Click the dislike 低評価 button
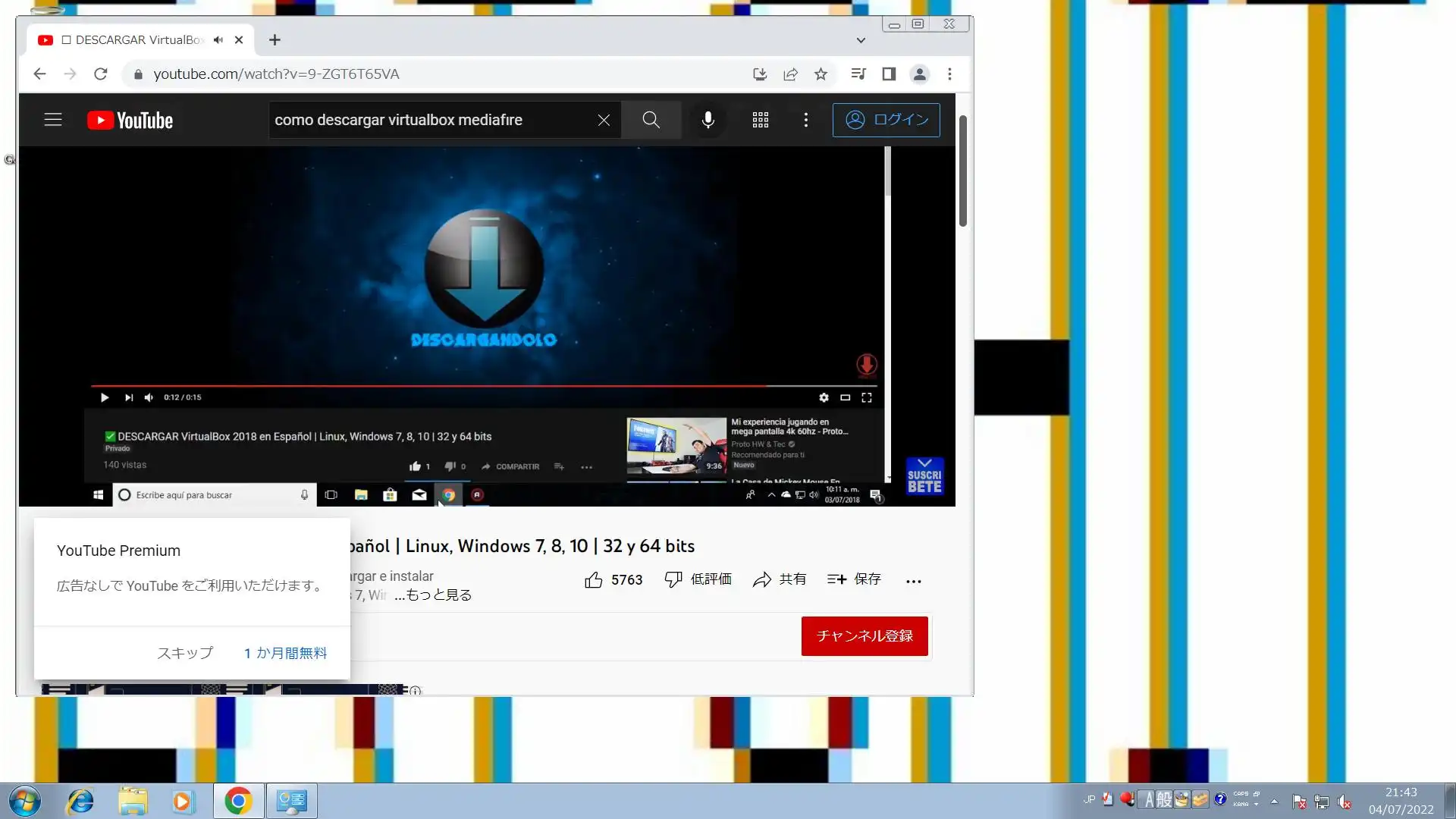1456x819 pixels. coord(698,579)
